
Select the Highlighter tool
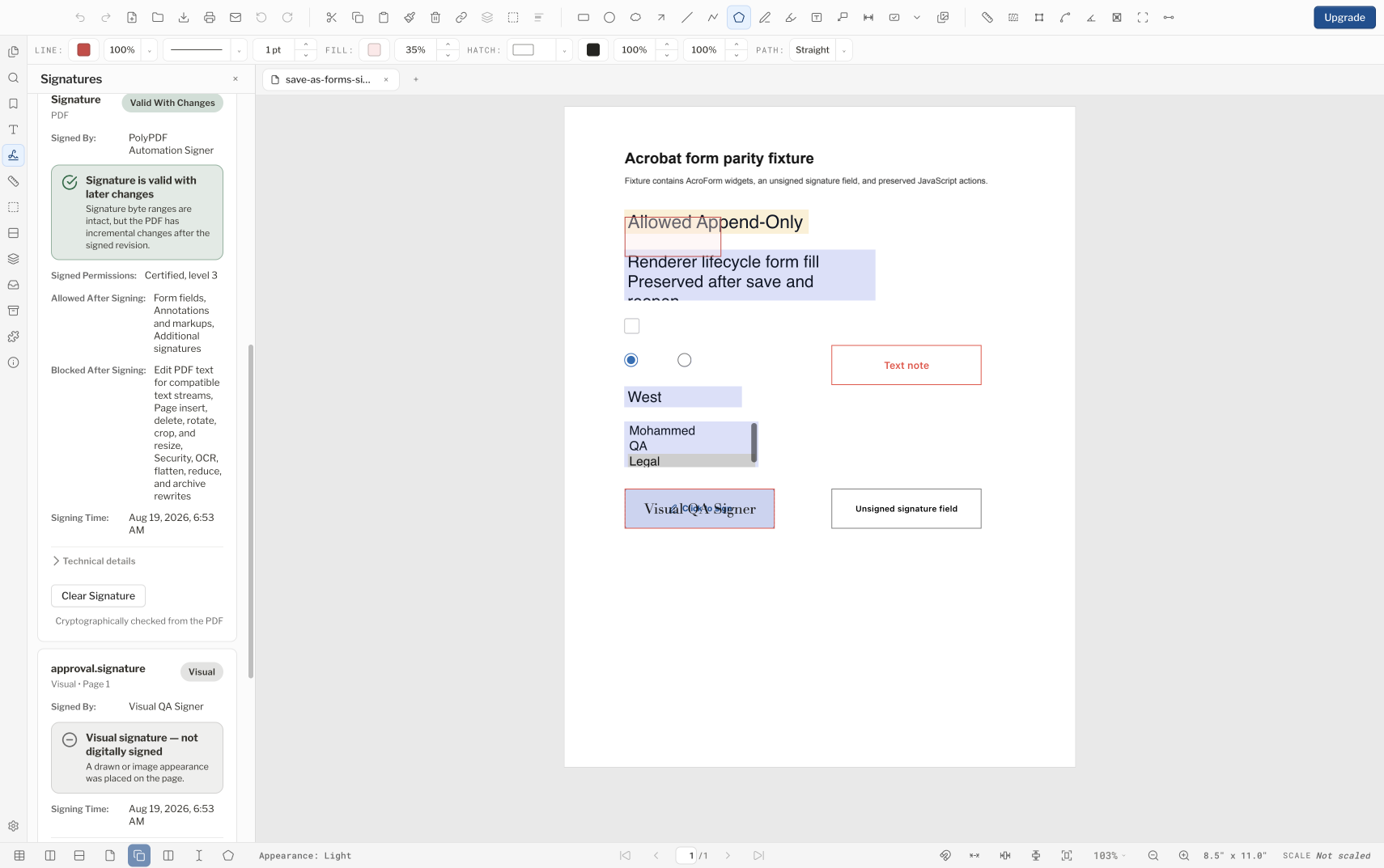pos(790,17)
